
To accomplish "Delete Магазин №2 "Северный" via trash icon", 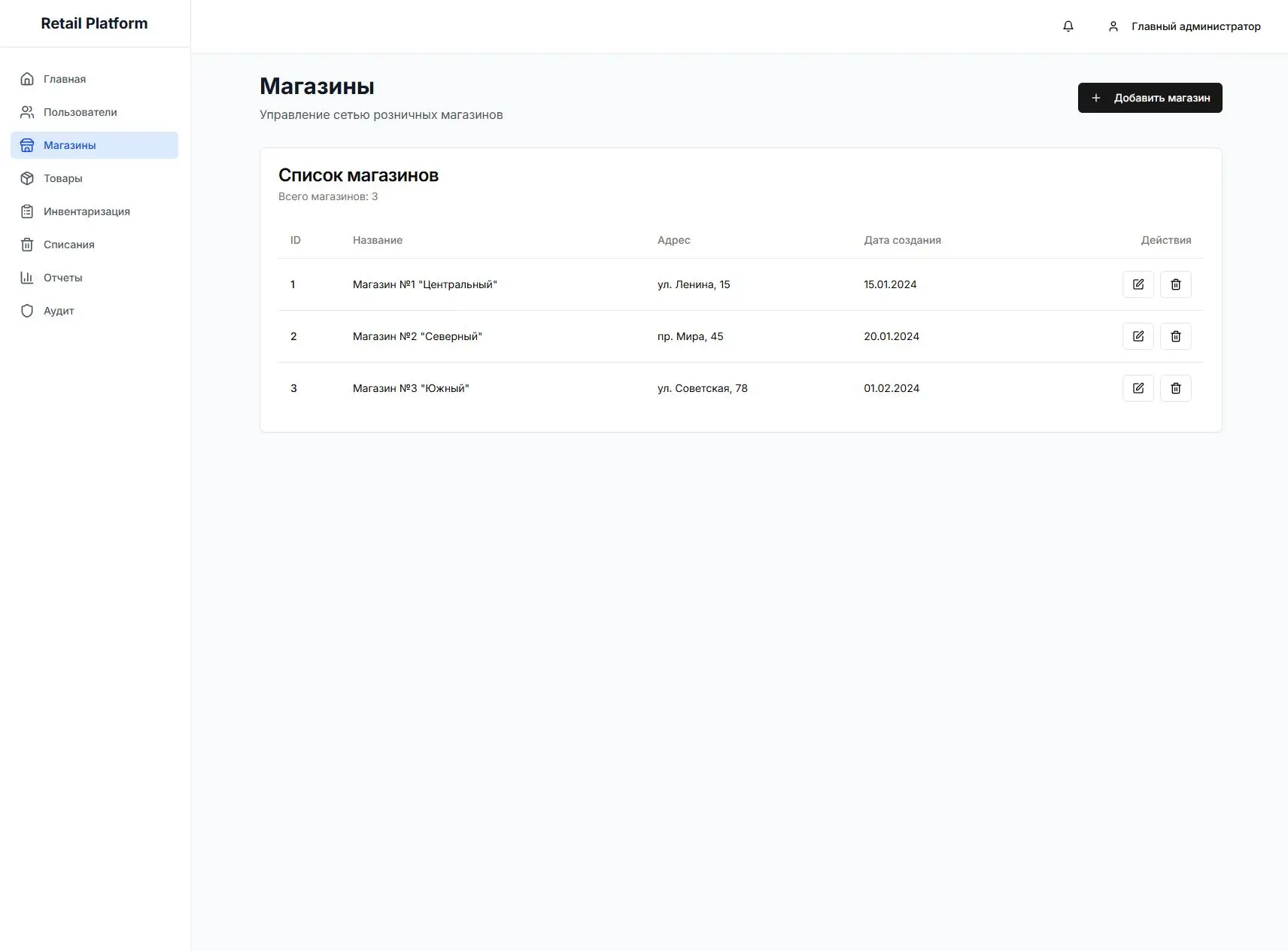I will click(1176, 336).
